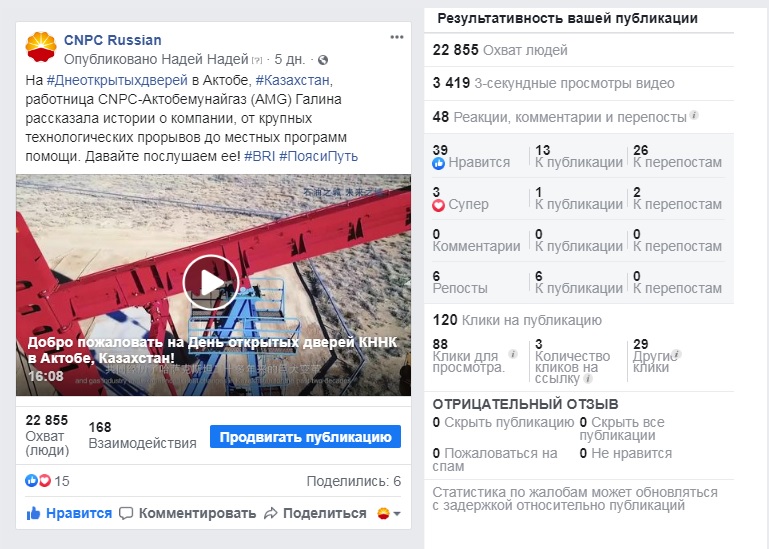This screenshot has width=769, height=549.
Task: Open the #ПоясиПуть hashtag link
Action: coord(318,157)
